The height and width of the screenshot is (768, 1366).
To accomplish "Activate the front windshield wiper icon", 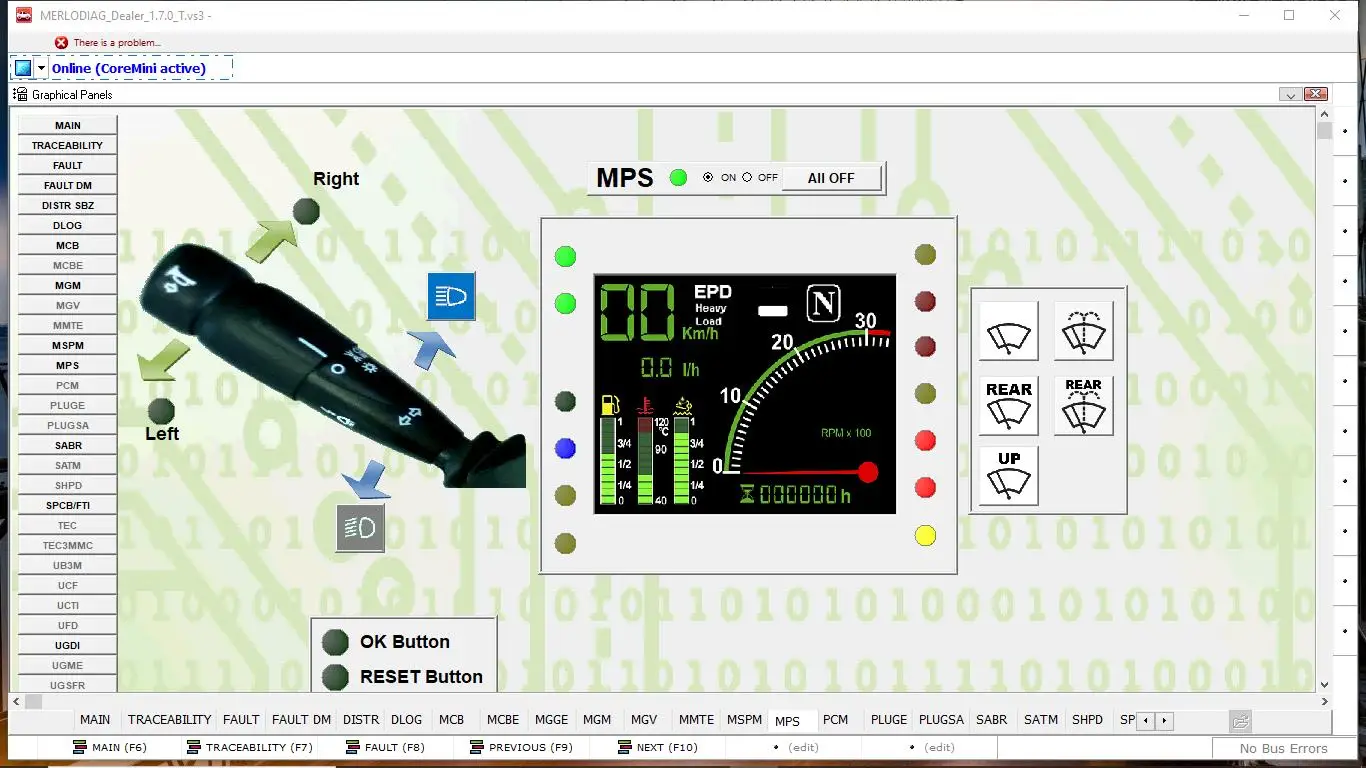I will [1008, 331].
